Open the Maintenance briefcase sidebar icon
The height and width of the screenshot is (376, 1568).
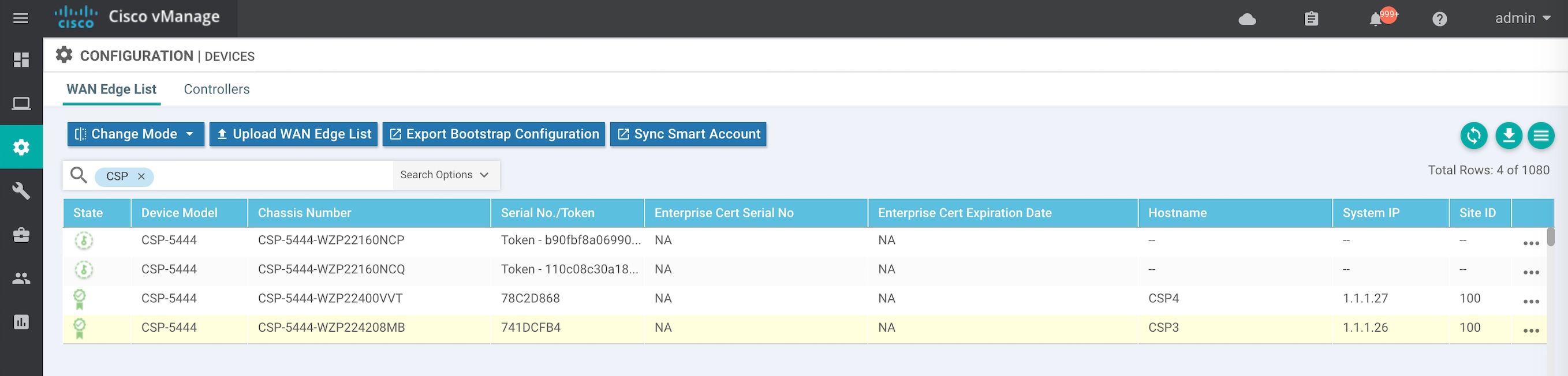click(21, 235)
